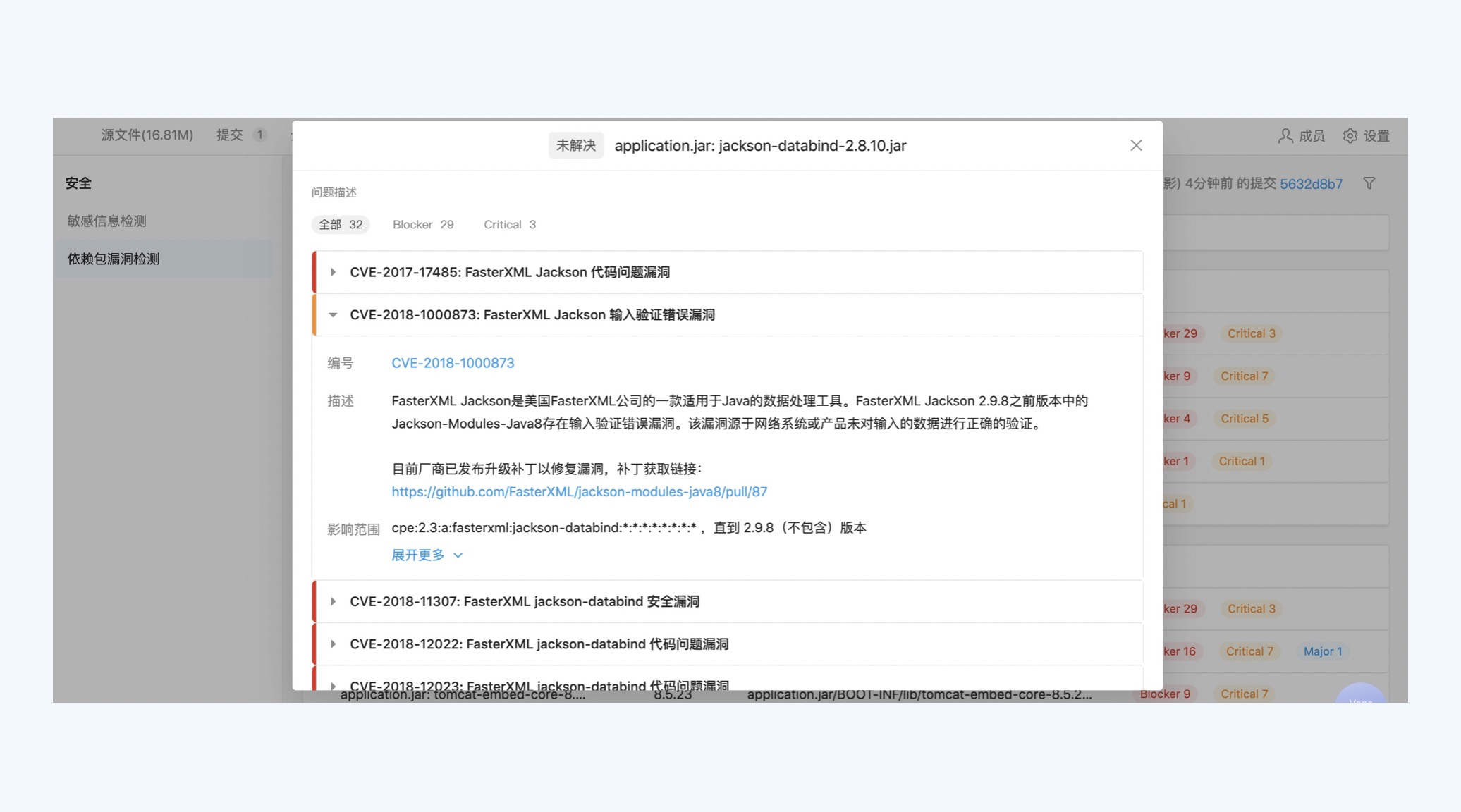
Task: Click the Critical 5 badge in background list
Action: pos(1245,419)
